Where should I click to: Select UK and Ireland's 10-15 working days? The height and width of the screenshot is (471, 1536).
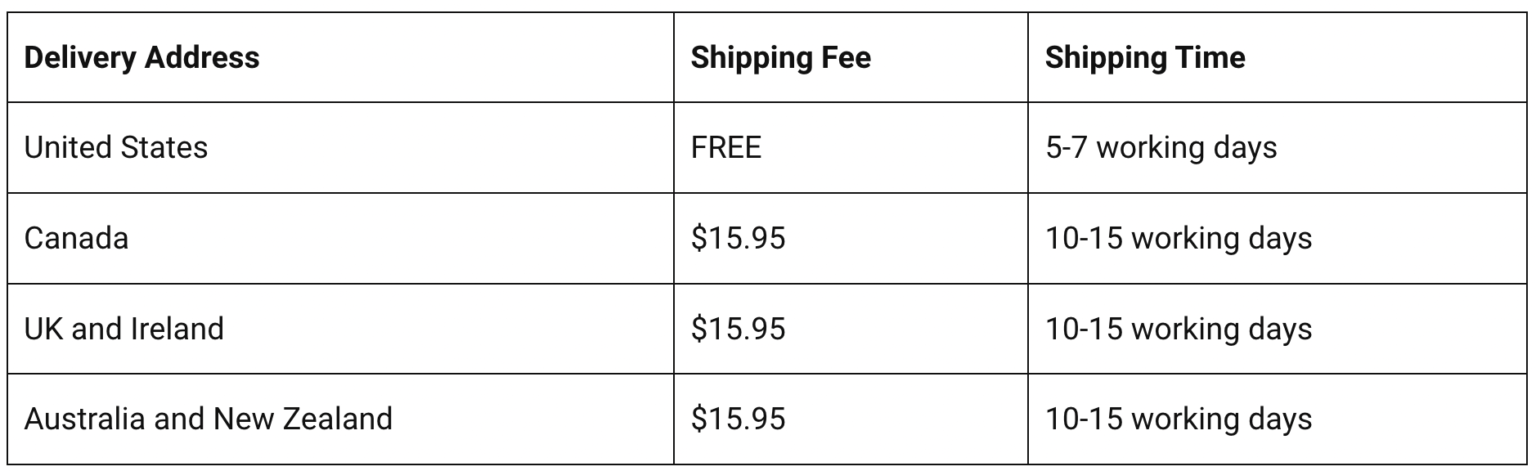tap(1178, 328)
